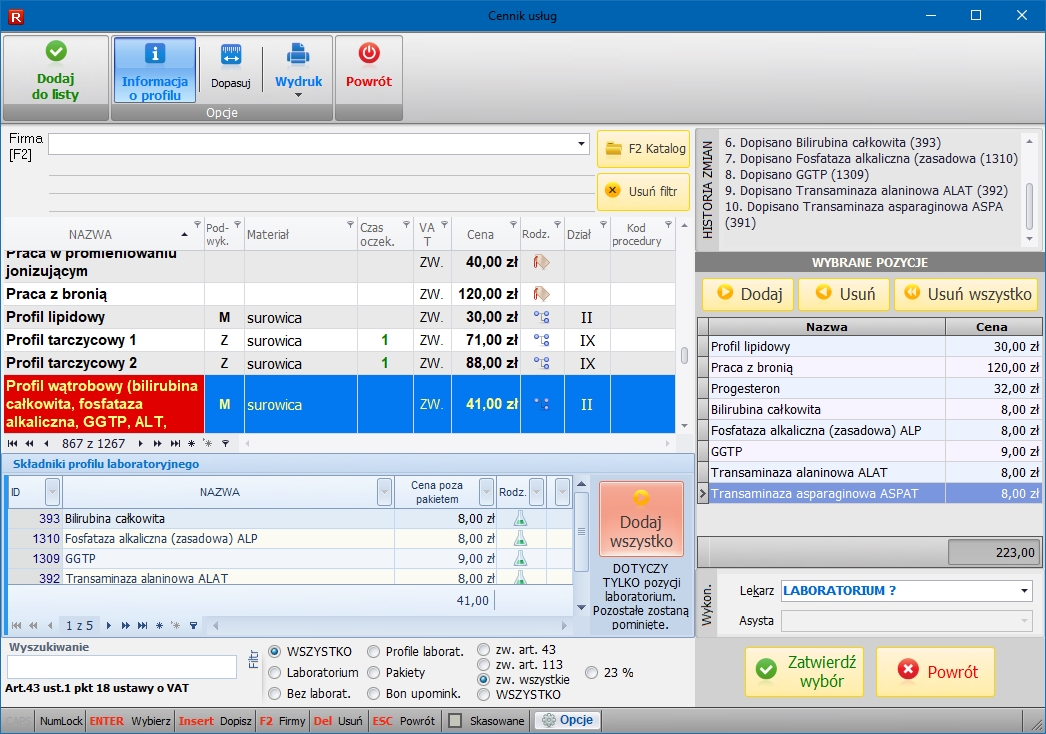Click the Wyszukiwanie search input field

(121, 667)
